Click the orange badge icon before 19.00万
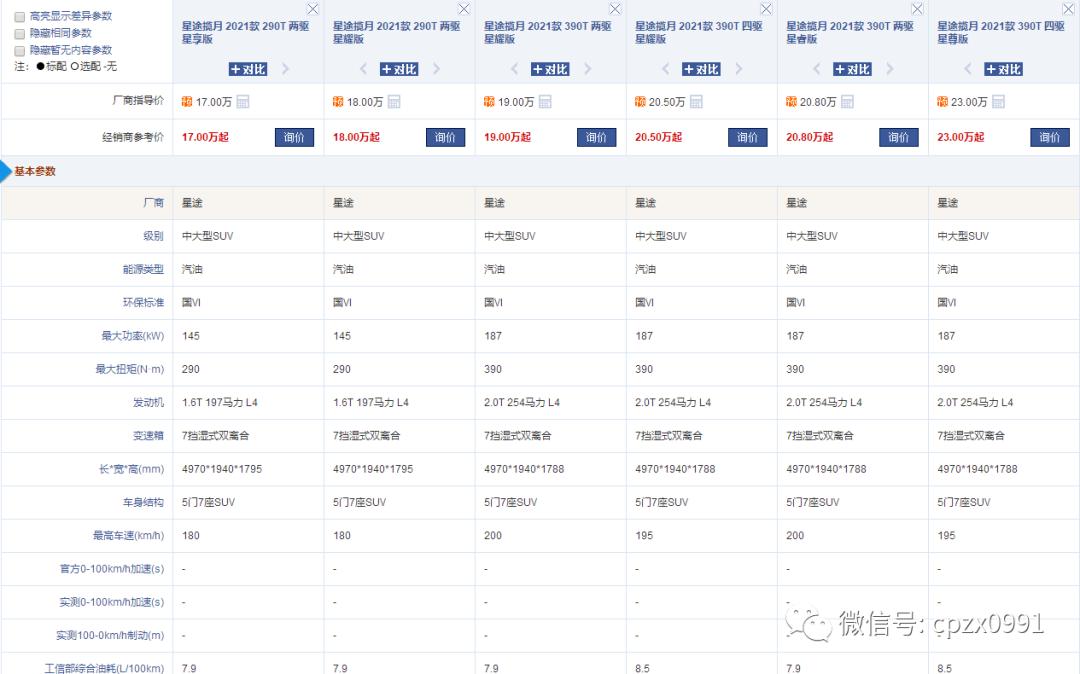The image size is (1080, 674). pyautogui.click(x=489, y=102)
